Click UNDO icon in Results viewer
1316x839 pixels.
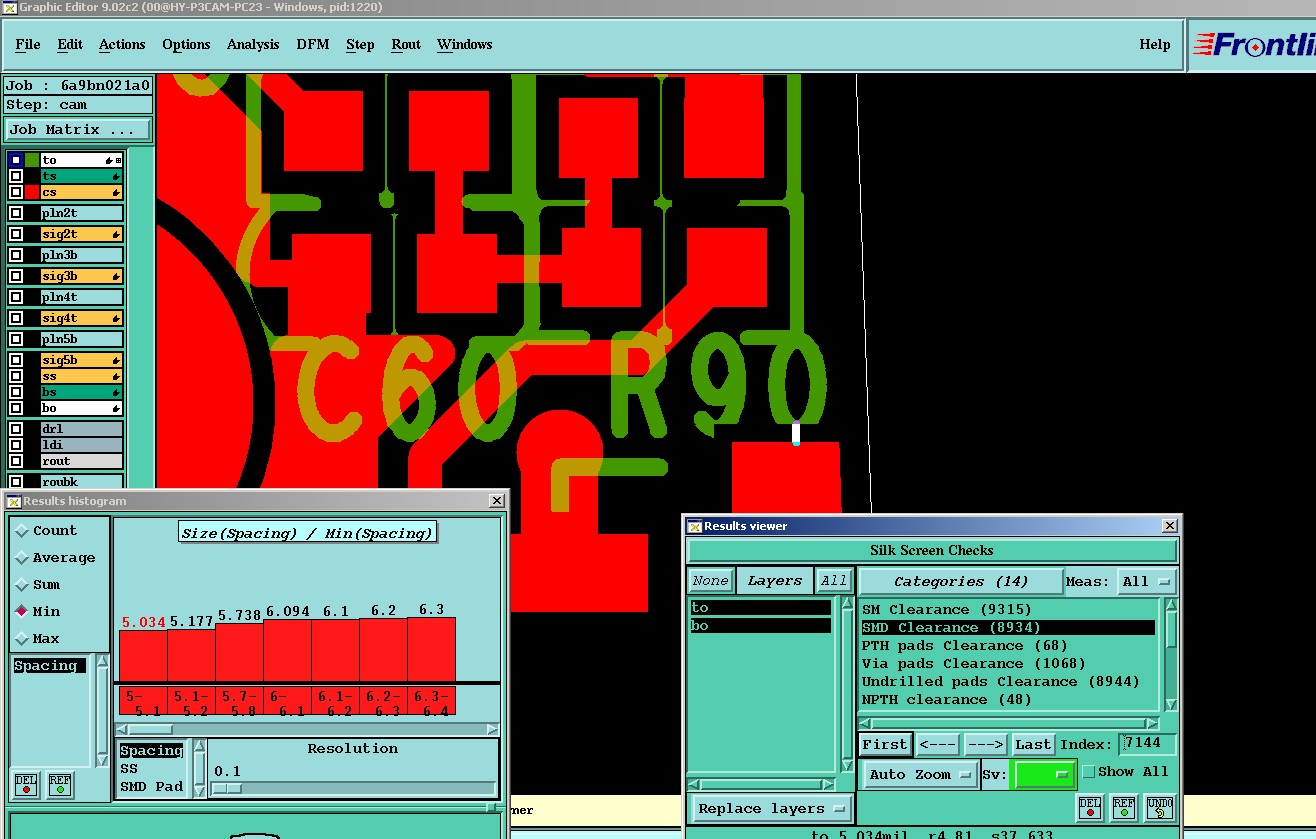pyautogui.click(x=1159, y=807)
